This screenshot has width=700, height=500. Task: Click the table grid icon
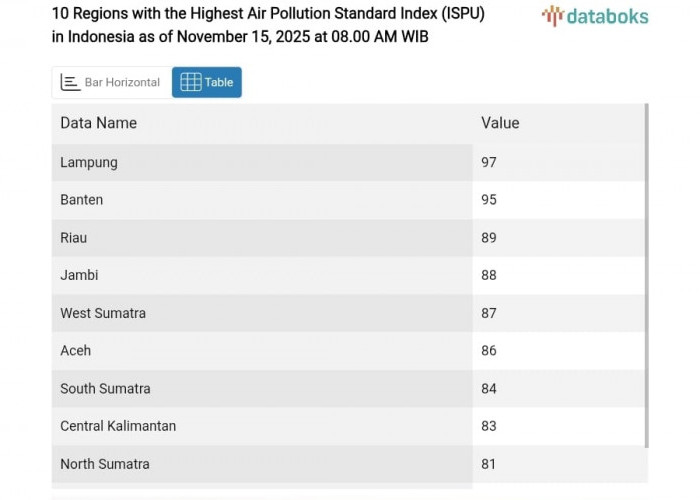coord(190,82)
